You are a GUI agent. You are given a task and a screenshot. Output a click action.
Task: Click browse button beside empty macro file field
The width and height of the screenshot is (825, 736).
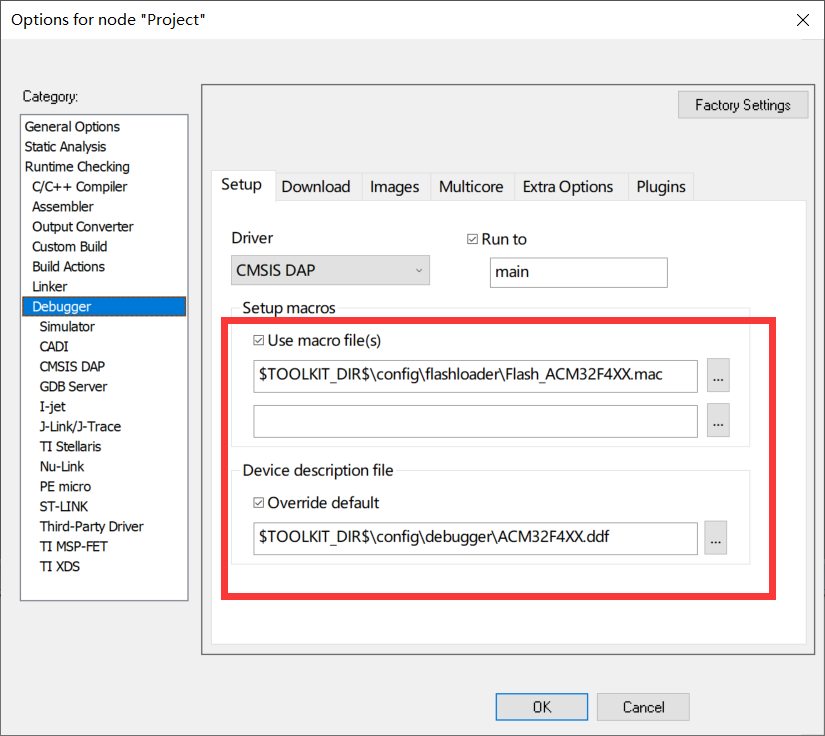718,422
